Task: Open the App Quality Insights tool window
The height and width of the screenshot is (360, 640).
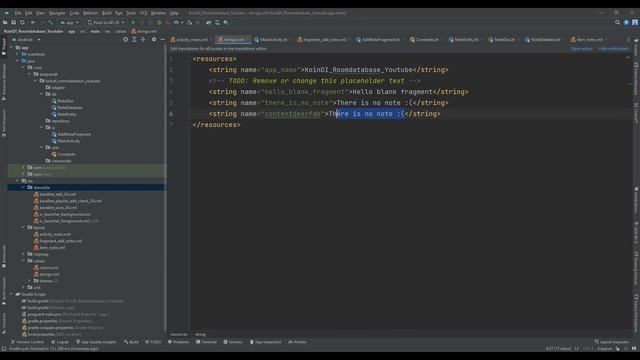Action: point(96,342)
